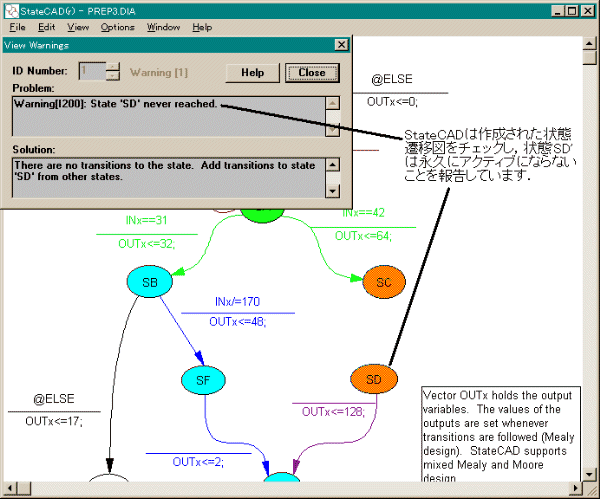
Task: Click the OUTx<=128 transition output label
Action: pos(329,412)
